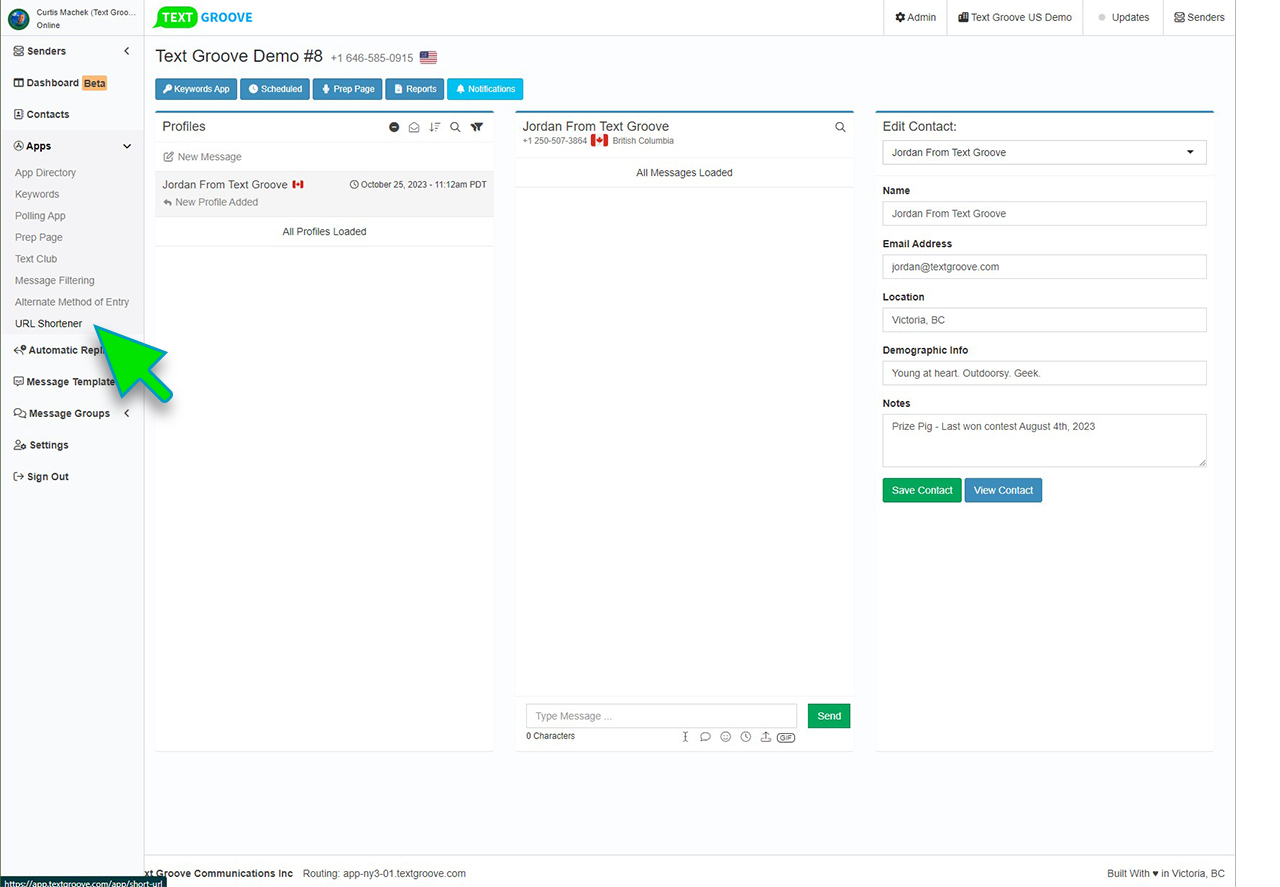This screenshot has width=1280, height=887.
Task: Click the Name input field
Action: (x=1044, y=213)
